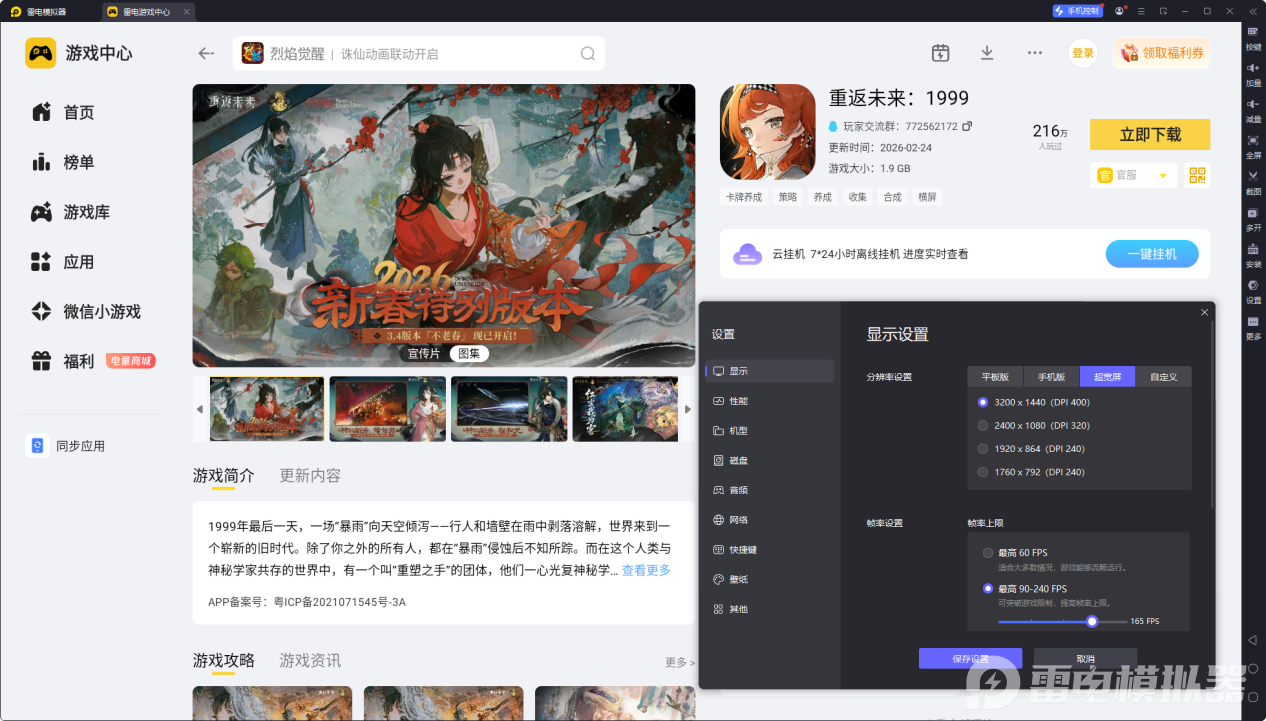Click the game center back arrow

(207, 54)
